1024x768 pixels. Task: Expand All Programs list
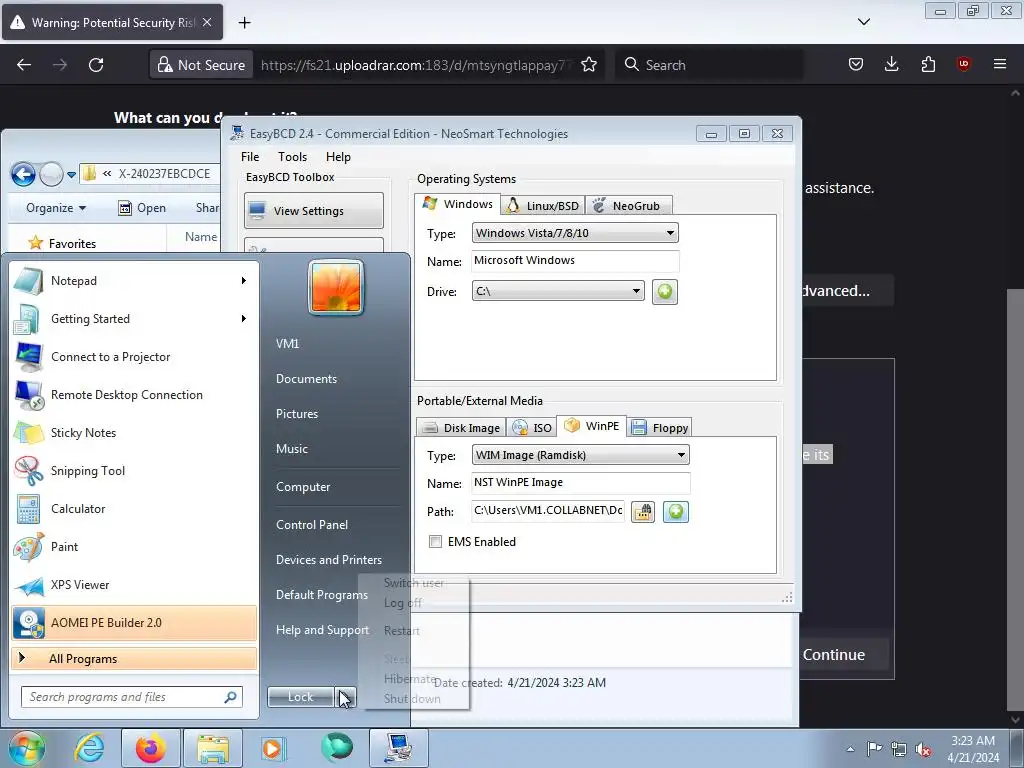click(x=133, y=658)
